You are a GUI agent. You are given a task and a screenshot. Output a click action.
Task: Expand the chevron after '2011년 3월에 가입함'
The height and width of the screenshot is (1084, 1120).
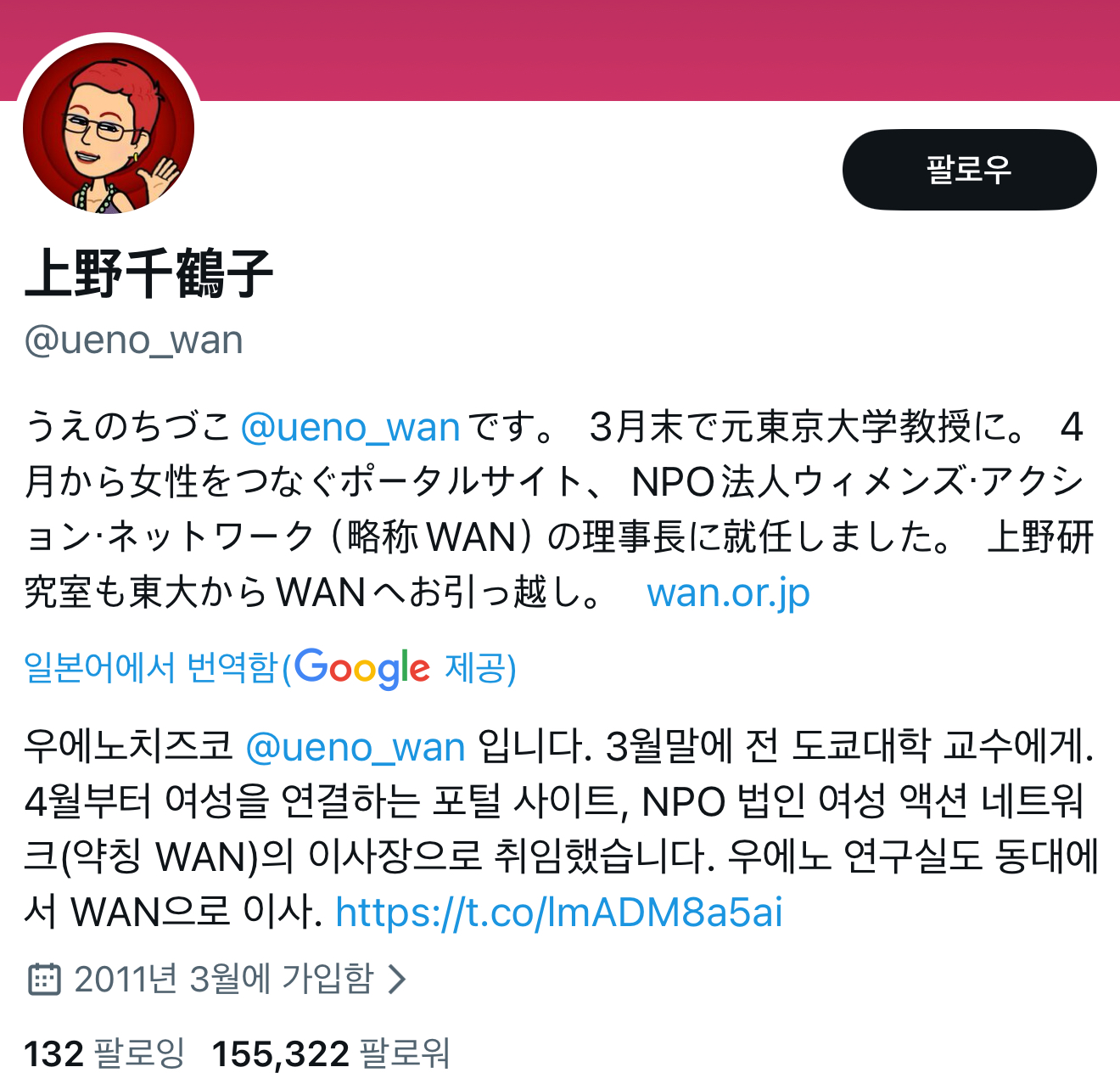[x=396, y=979]
